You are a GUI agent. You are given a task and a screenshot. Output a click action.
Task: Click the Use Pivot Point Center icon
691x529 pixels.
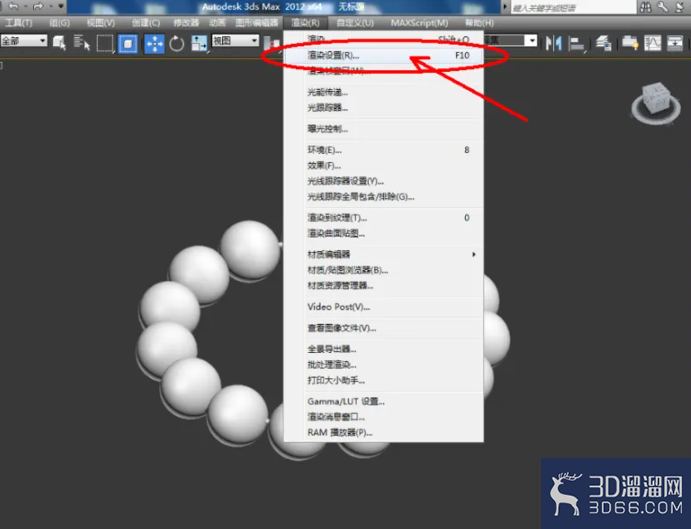pos(271,44)
